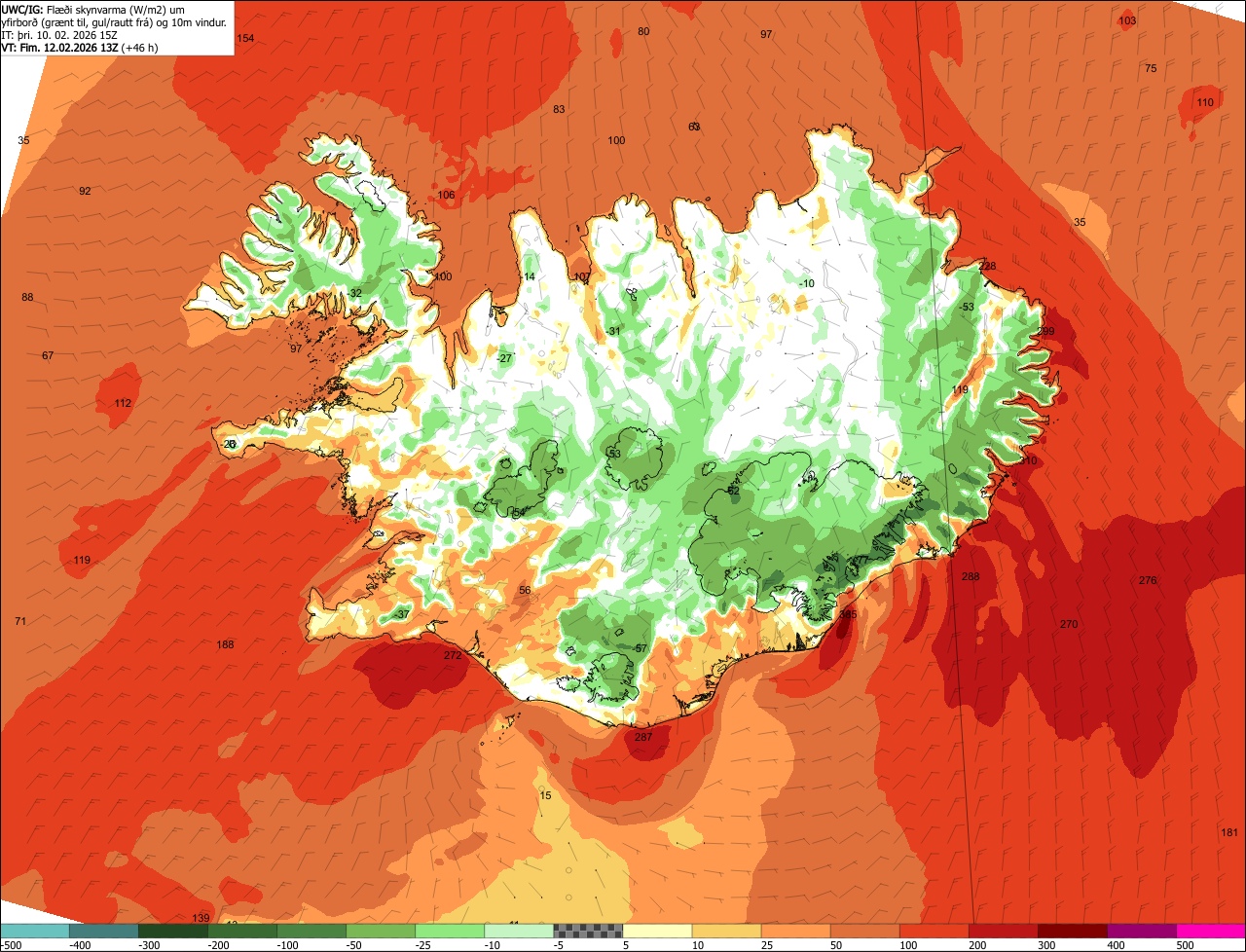Screen dimensions: 1246x952
Task: Click the checkered legend swatch from -5 to 5
Action: [x=588, y=932]
